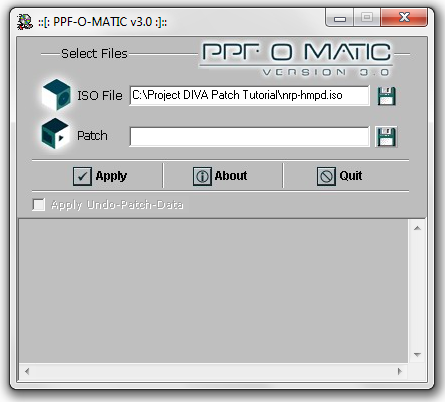The height and width of the screenshot is (402, 445).
Task: Click the horizontal scroll left arrow
Action: click(x=27, y=371)
